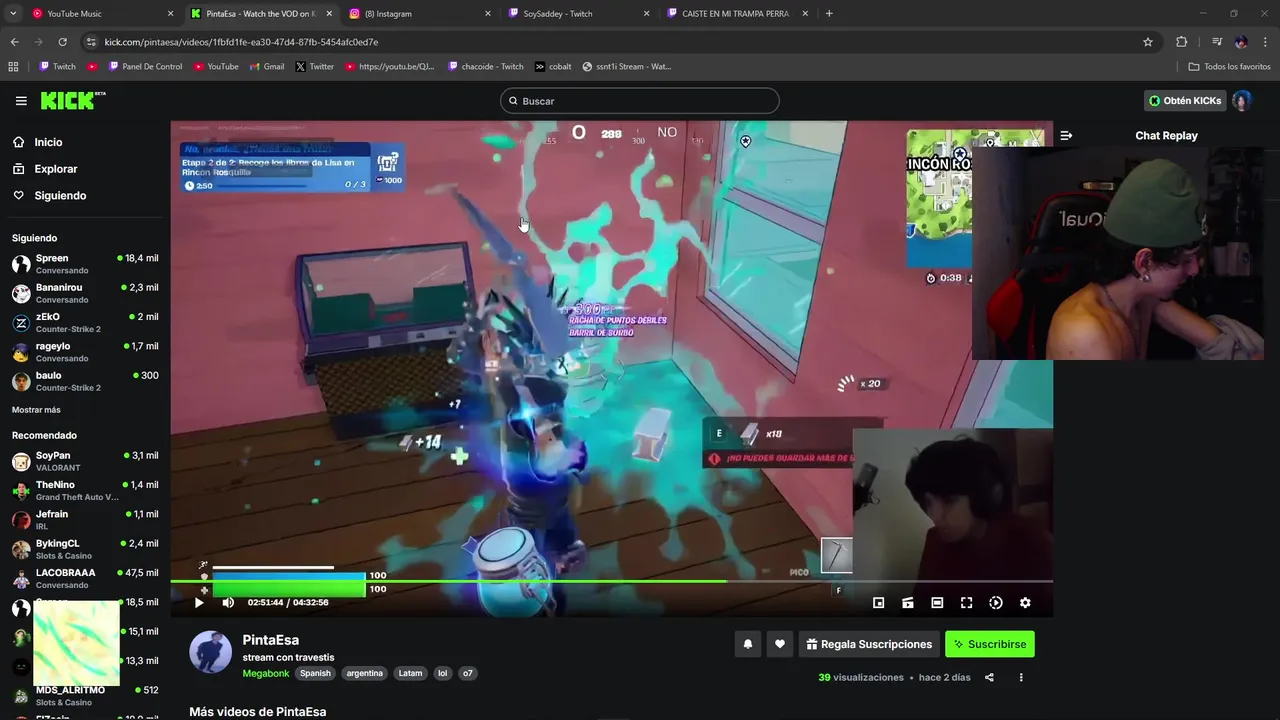Click Regala Suscripciones button

869,644
